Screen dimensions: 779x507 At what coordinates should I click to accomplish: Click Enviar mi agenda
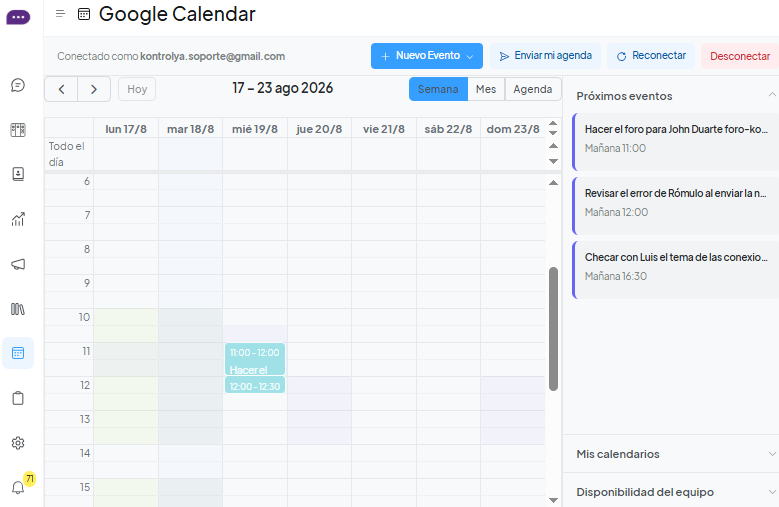click(x=545, y=56)
